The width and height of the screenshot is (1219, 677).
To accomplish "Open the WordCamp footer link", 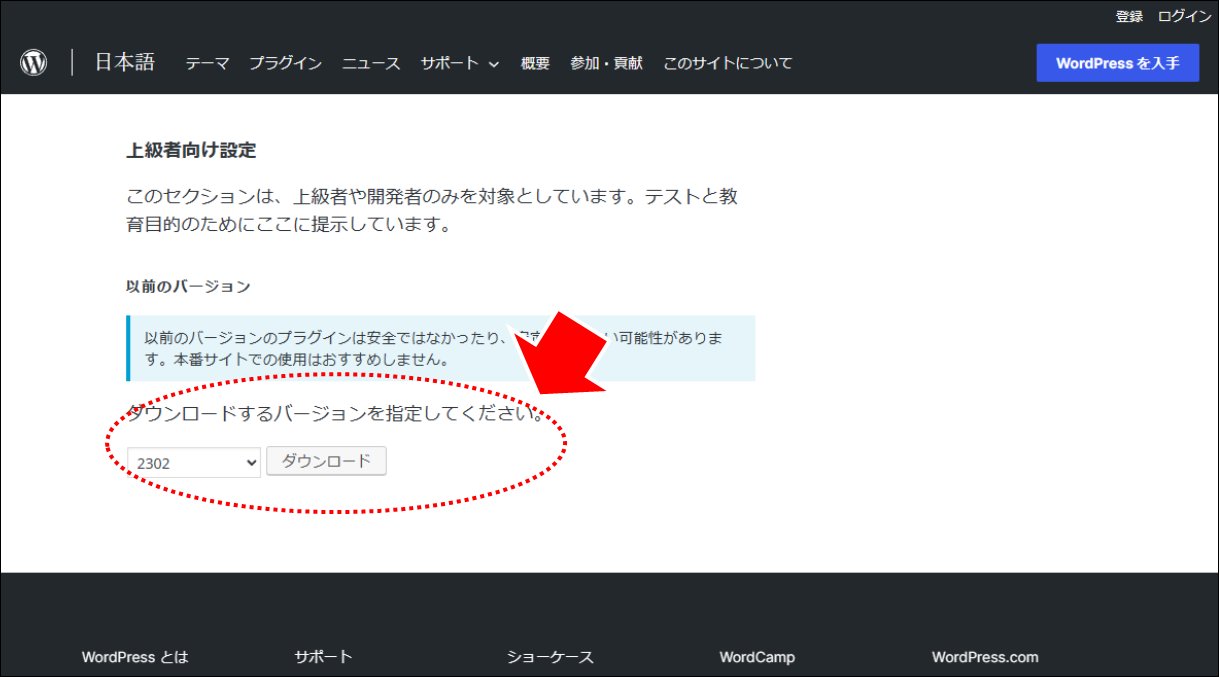I will point(757,657).
